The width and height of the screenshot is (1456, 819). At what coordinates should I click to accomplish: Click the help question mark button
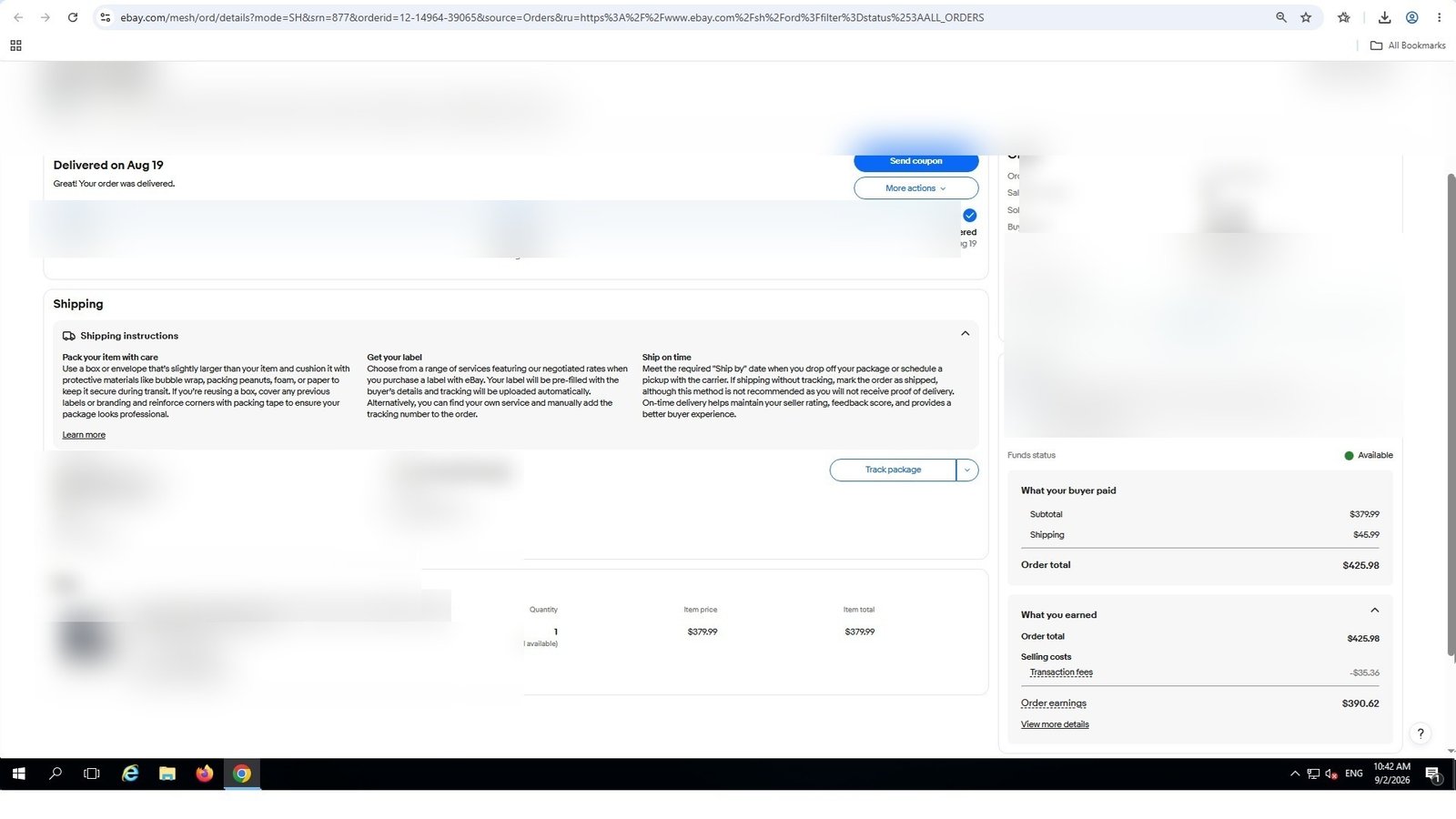[x=1421, y=733]
